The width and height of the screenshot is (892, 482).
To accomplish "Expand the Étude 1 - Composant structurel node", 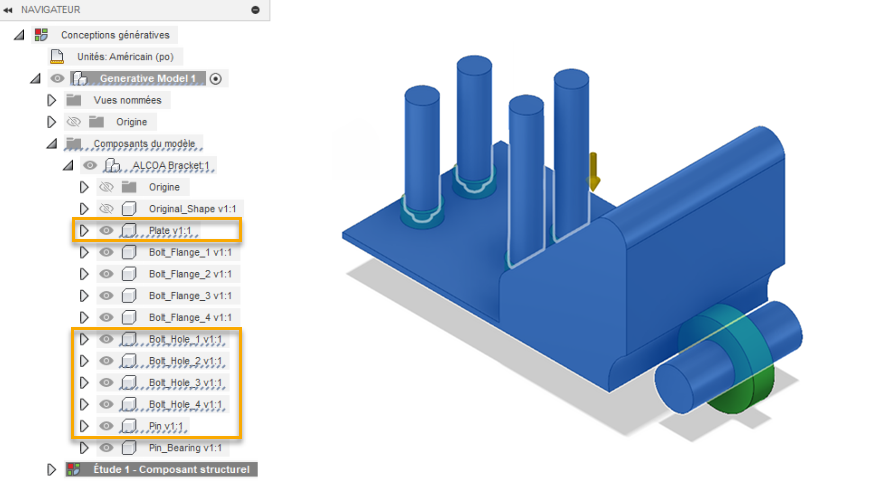I will tap(52, 469).
